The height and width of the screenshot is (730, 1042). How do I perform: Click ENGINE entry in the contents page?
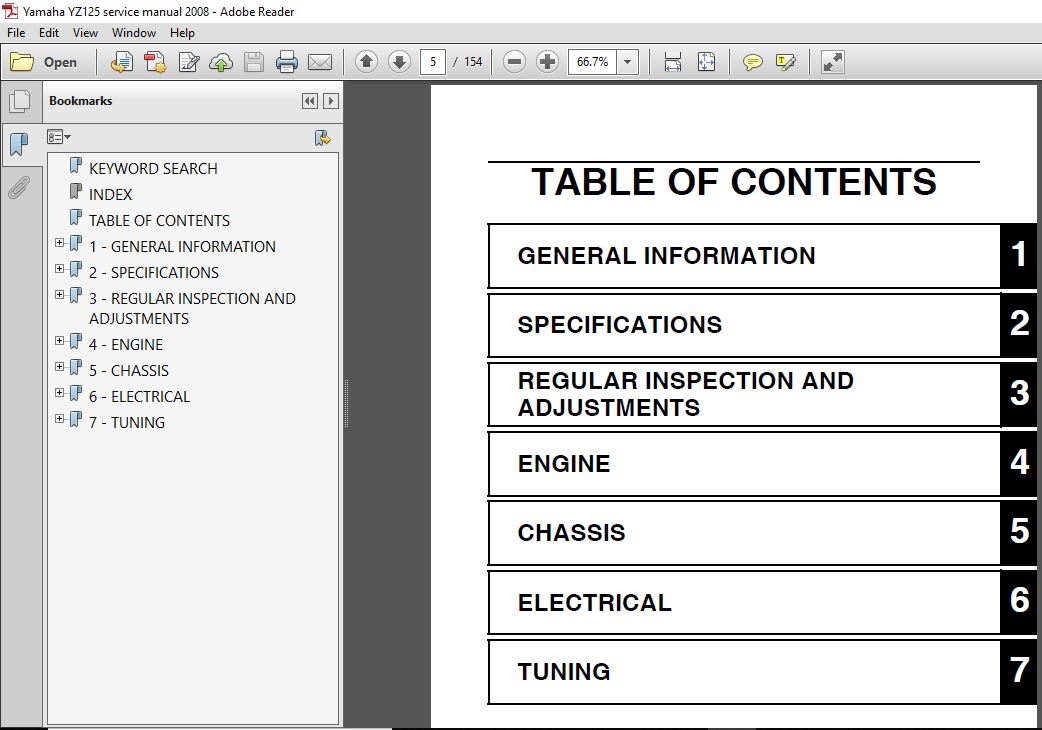pos(564,464)
